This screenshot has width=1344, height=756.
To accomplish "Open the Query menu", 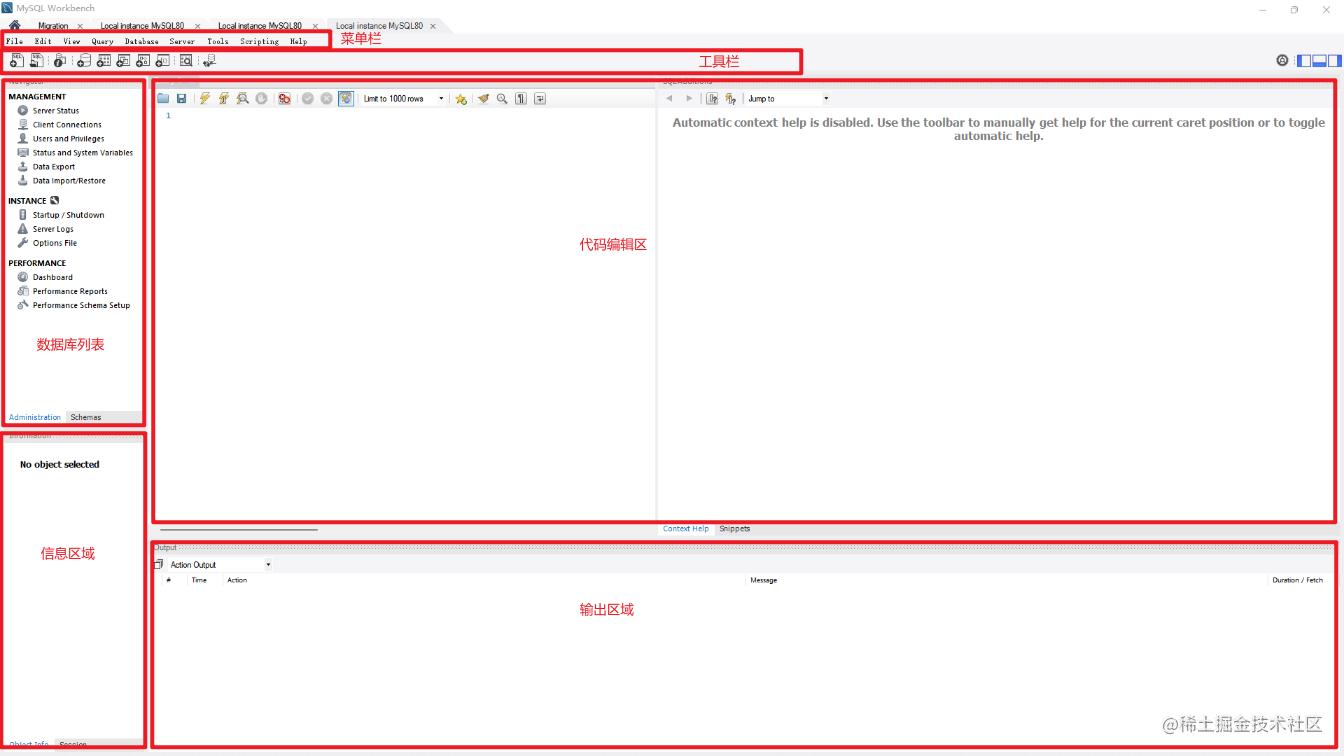I will 103,41.
